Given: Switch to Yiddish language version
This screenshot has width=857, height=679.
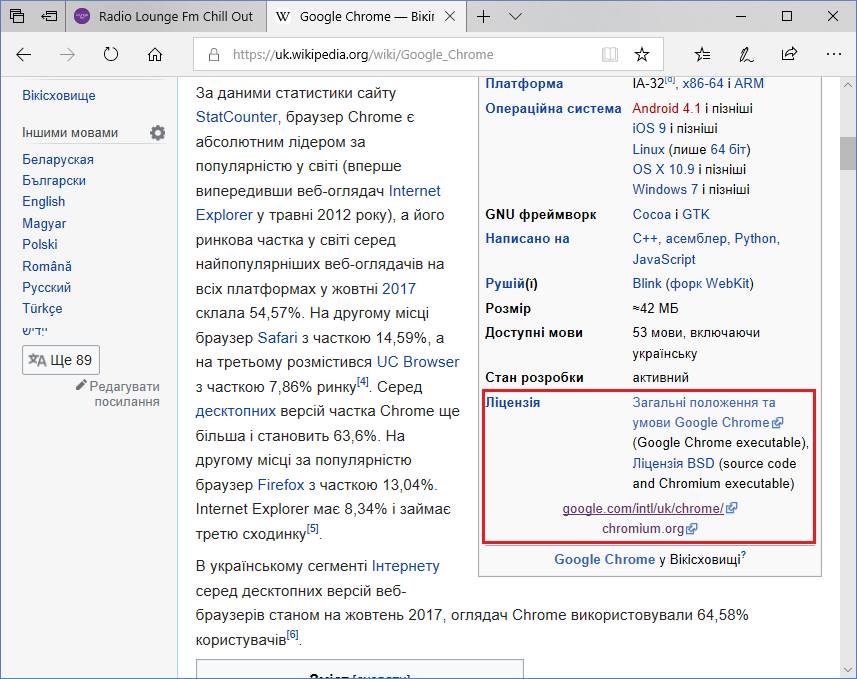Looking at the screenshot, I should coord(35,330).
